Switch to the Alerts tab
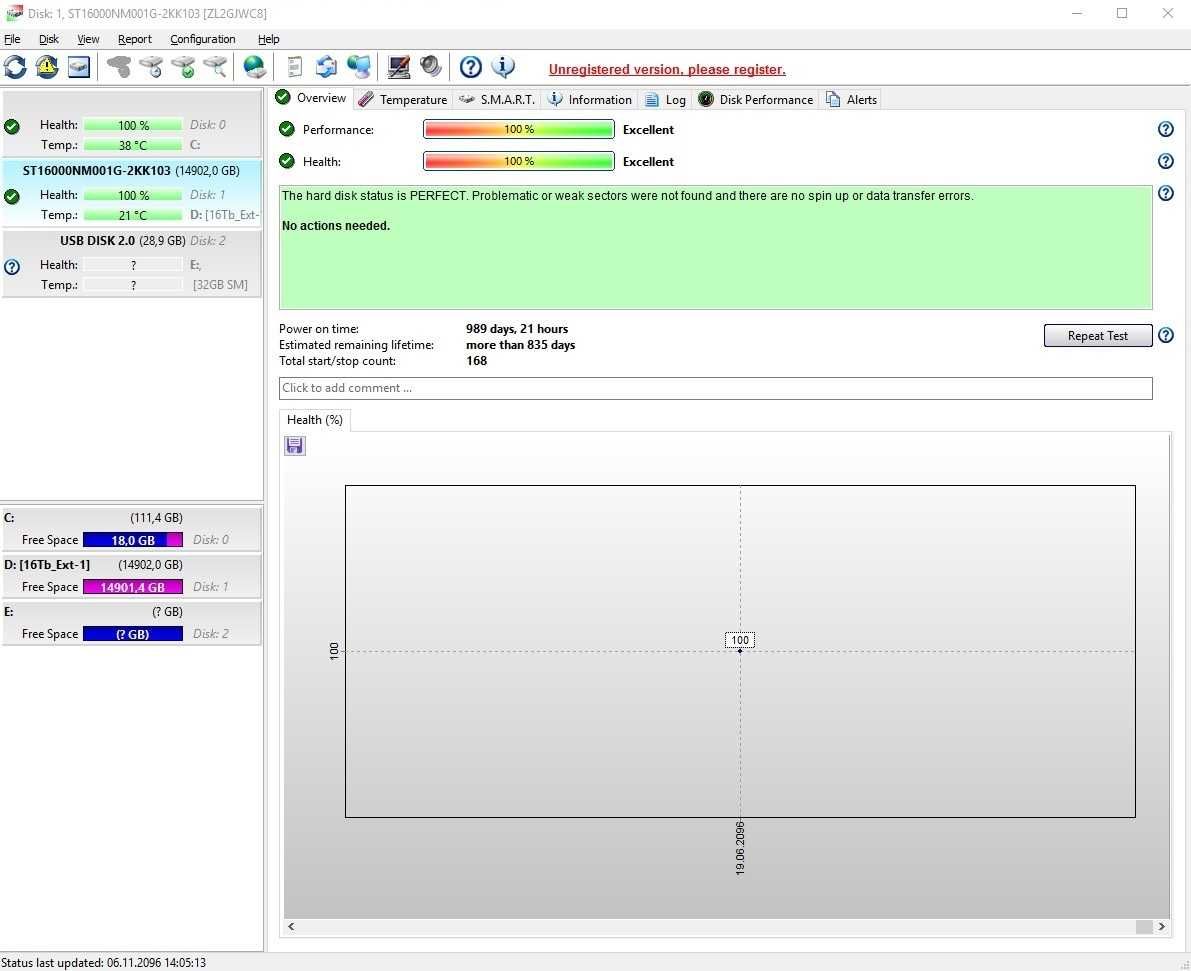 pyautogui.click(x=851, y=100)
